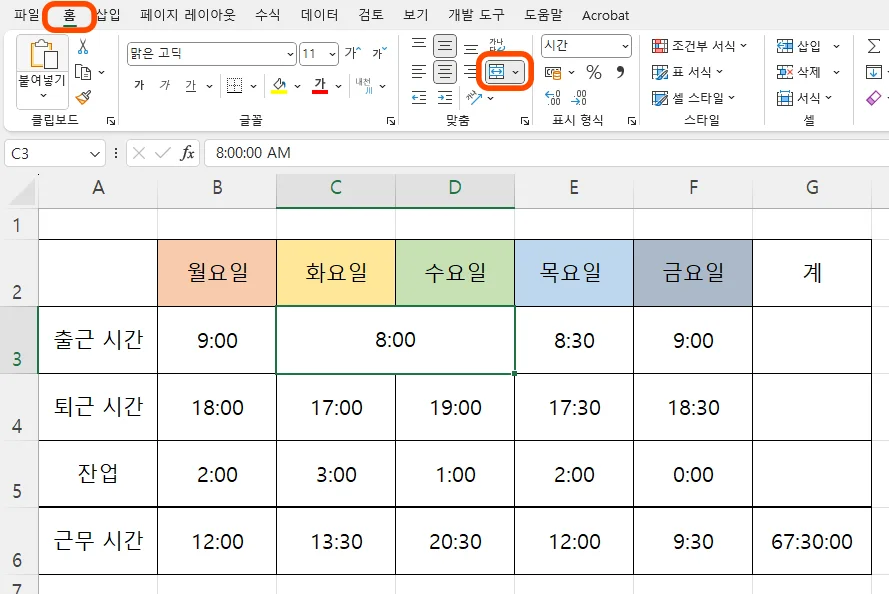Open the 클립보드 dialog launcher
Viewport: 889px width, 594px height.
[x=111, y=121]
